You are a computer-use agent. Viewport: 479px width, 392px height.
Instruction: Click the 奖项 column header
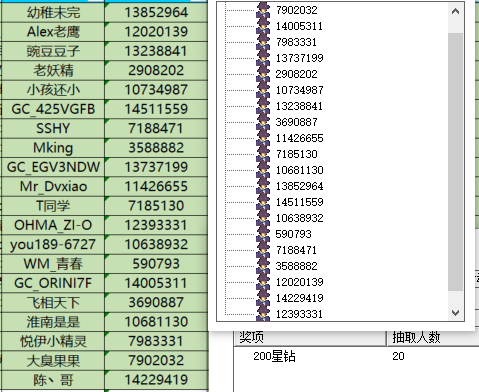coord(310,338)
